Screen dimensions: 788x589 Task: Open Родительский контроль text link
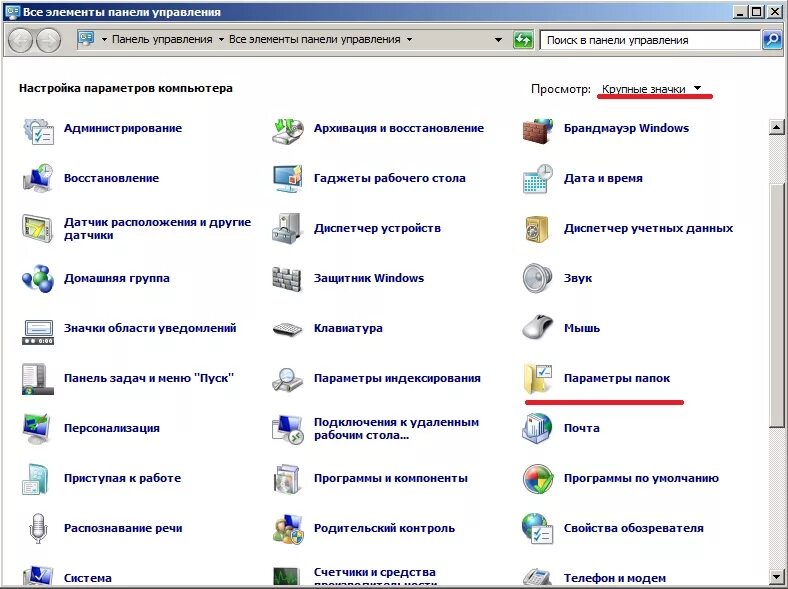coord(384,528)
